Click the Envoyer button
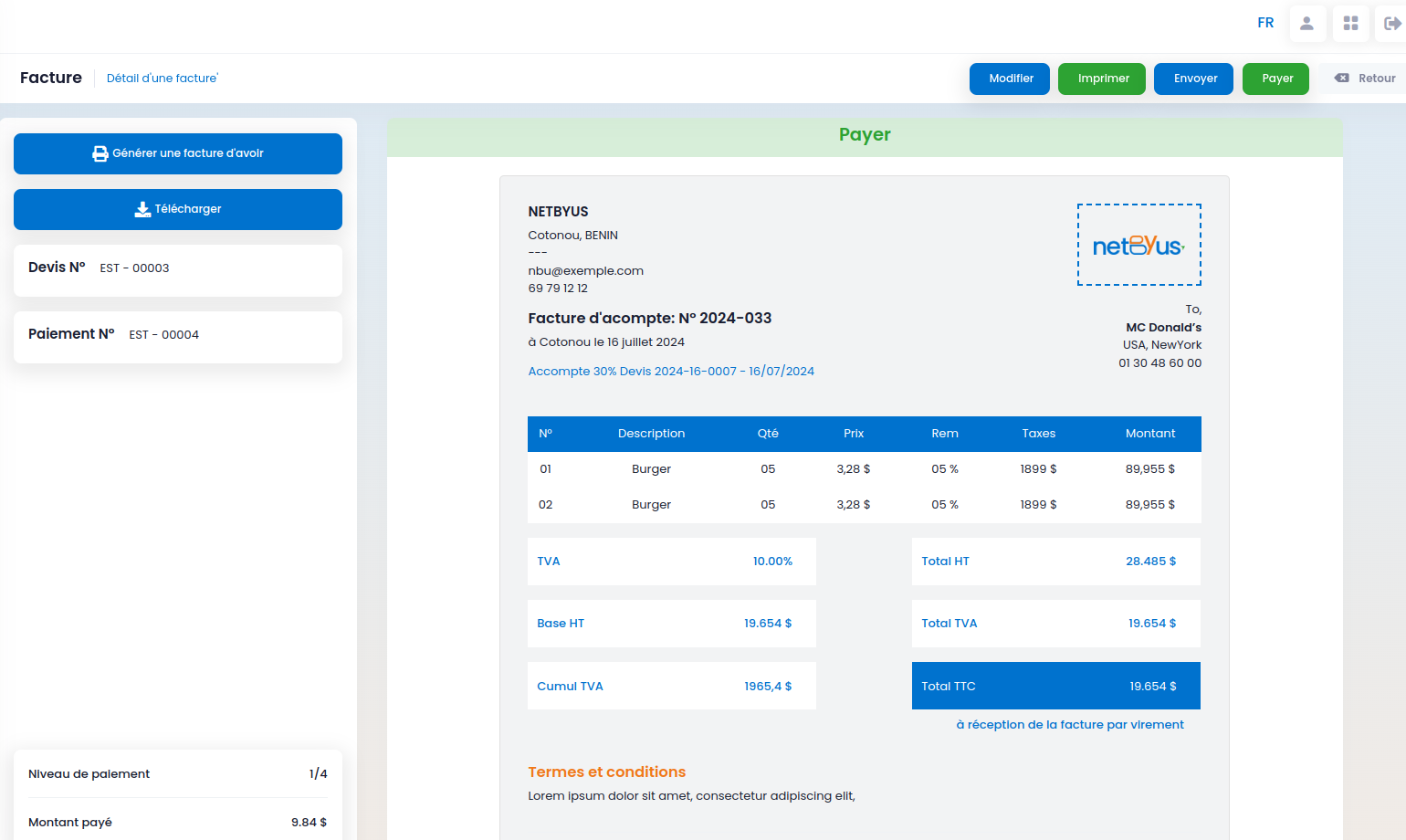1406x840 pixels. click(1194, 79)
